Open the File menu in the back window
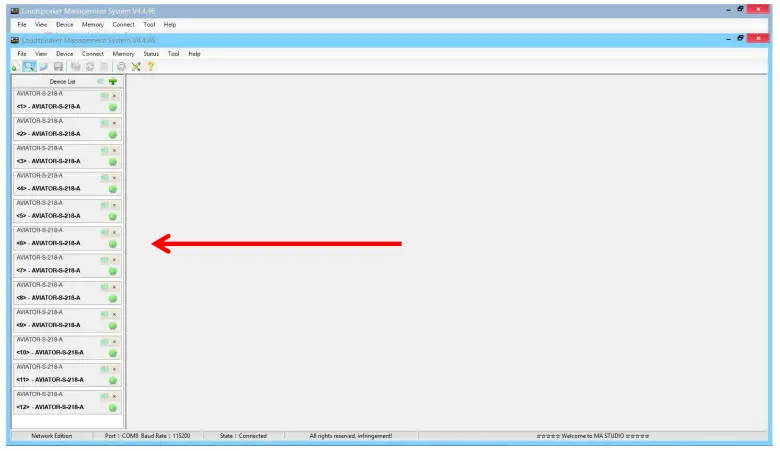 click(x=22, y=24)
